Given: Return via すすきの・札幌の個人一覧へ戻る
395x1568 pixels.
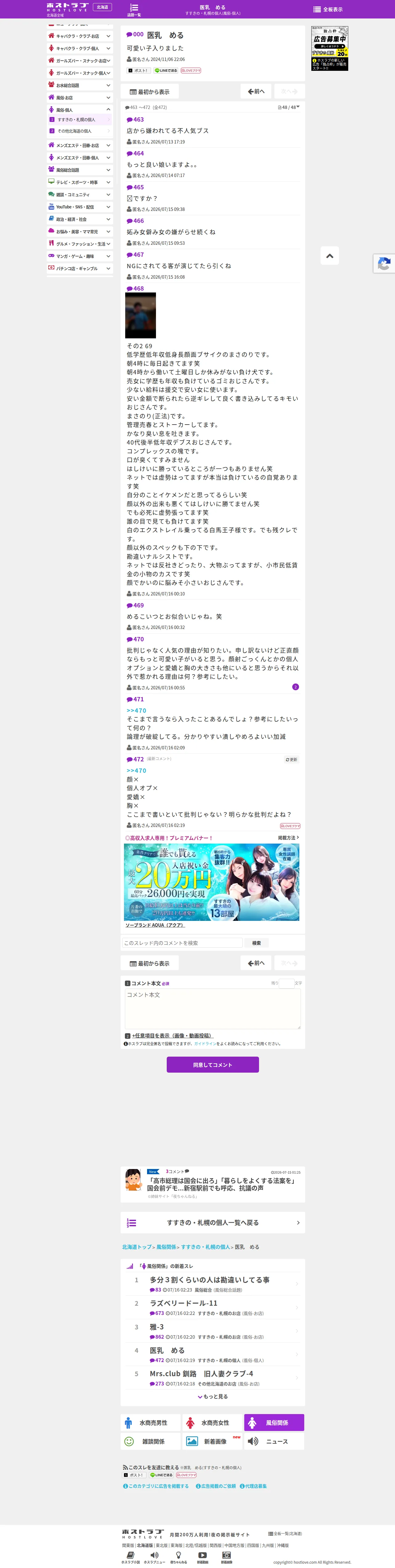Looking at the screenshot, I should coord(213,1223).
